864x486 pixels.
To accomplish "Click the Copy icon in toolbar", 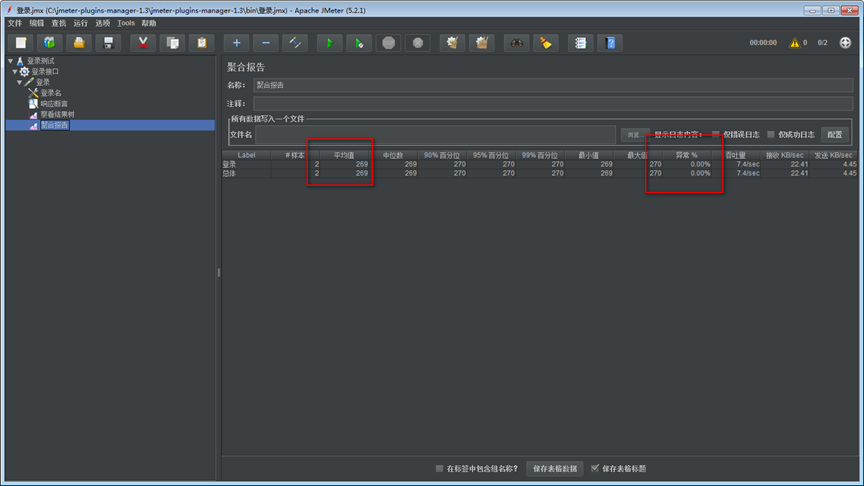I will (x=172, y=43).
